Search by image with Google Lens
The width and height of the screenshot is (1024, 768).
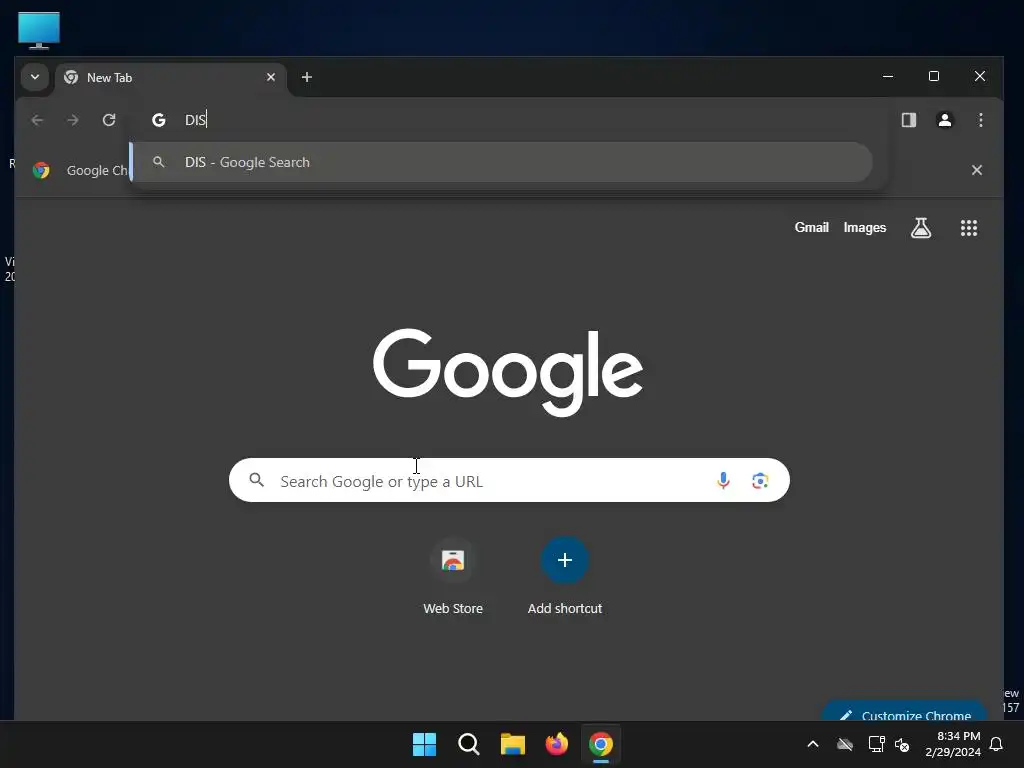click(x=760, y=481)
